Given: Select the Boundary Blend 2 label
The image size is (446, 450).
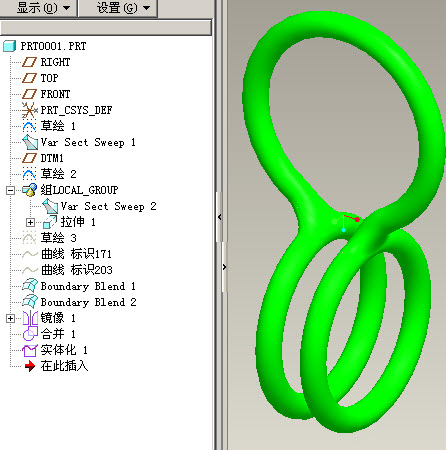Looking at the screenshot, I should pos(88,302).
